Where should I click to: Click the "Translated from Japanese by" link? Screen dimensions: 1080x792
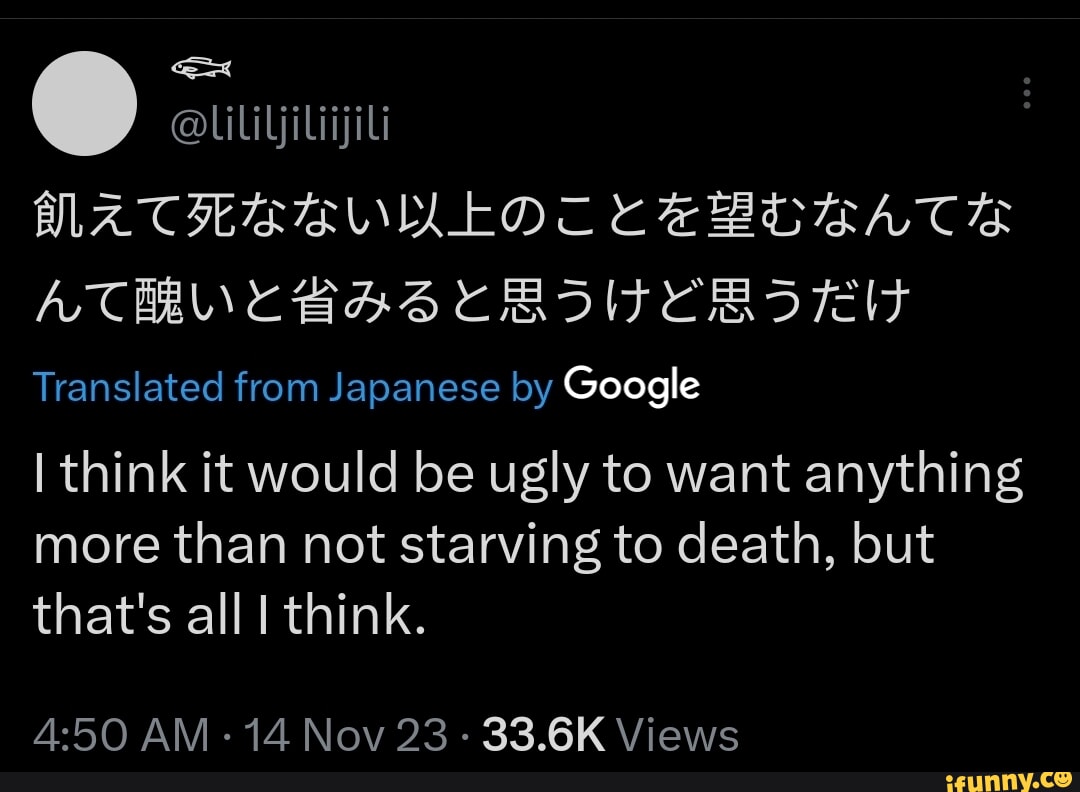292,387
